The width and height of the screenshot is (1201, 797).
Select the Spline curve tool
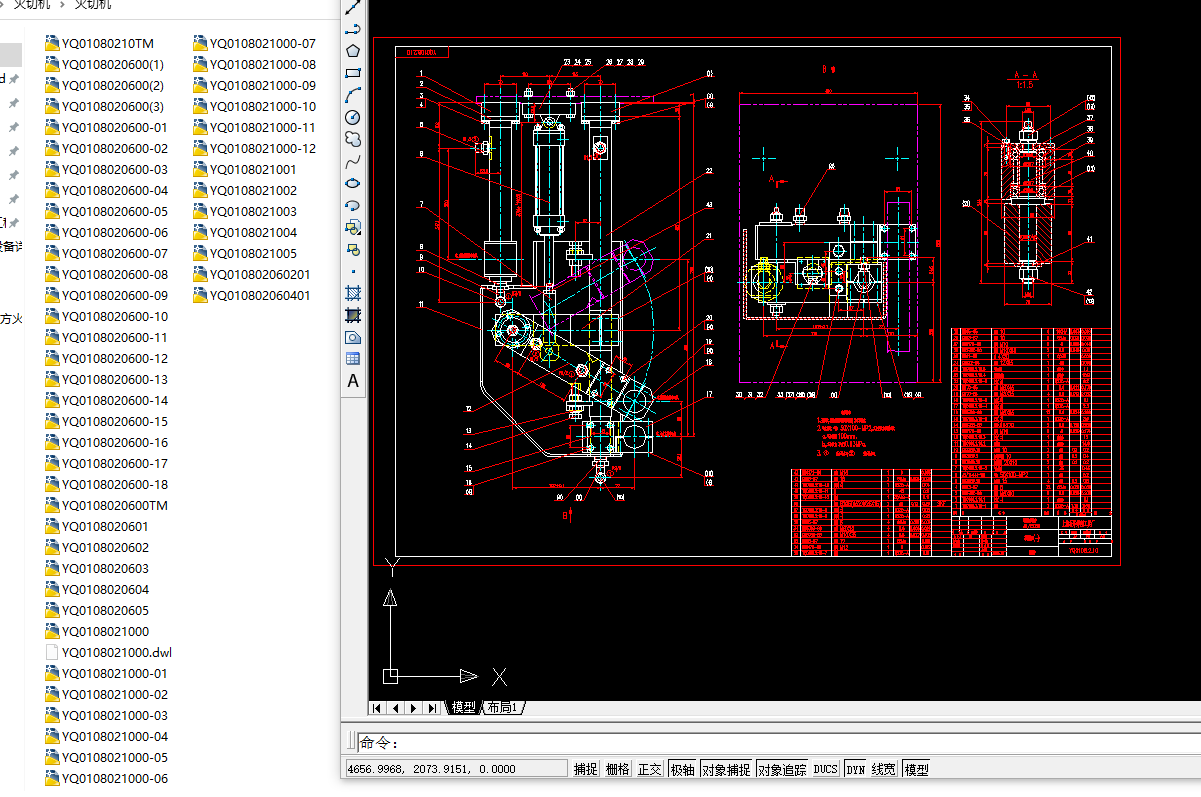(x=352, y=161)
